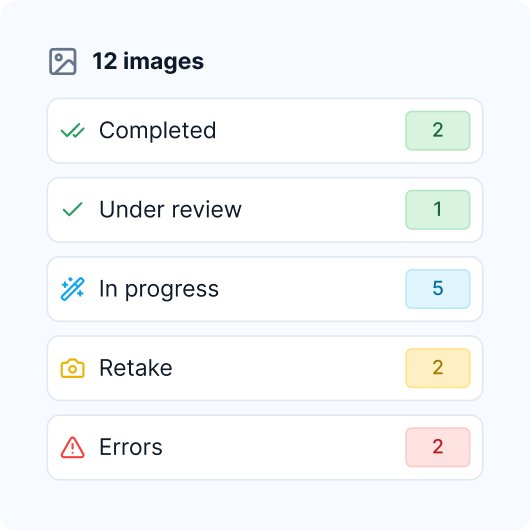Viewport: 531px width, 531px height.
Task: Open the Retake status row
Action: tap(265, 368)
